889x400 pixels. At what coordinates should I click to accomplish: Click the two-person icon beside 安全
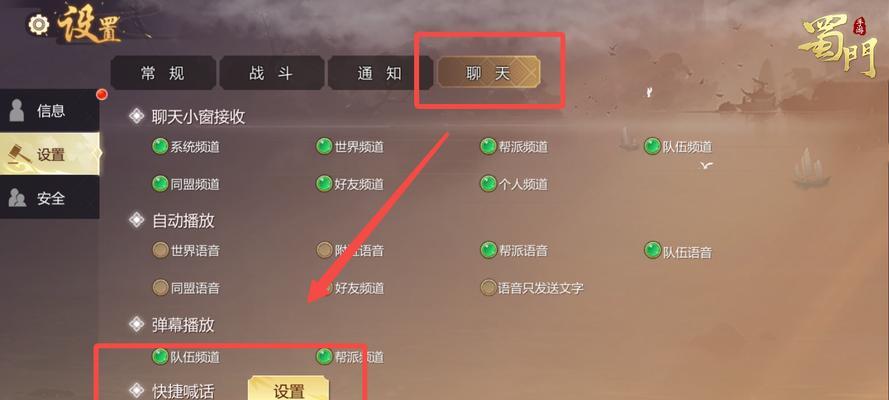click(17, 198)
